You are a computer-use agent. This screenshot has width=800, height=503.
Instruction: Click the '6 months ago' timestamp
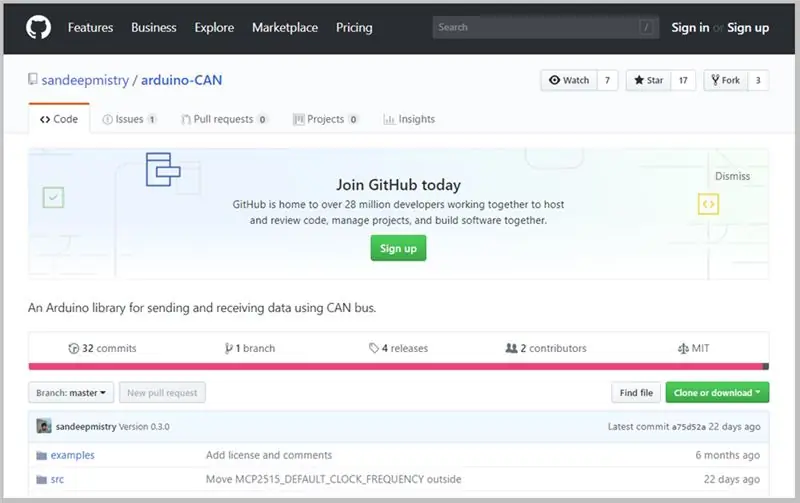click(x=728, y=455)
